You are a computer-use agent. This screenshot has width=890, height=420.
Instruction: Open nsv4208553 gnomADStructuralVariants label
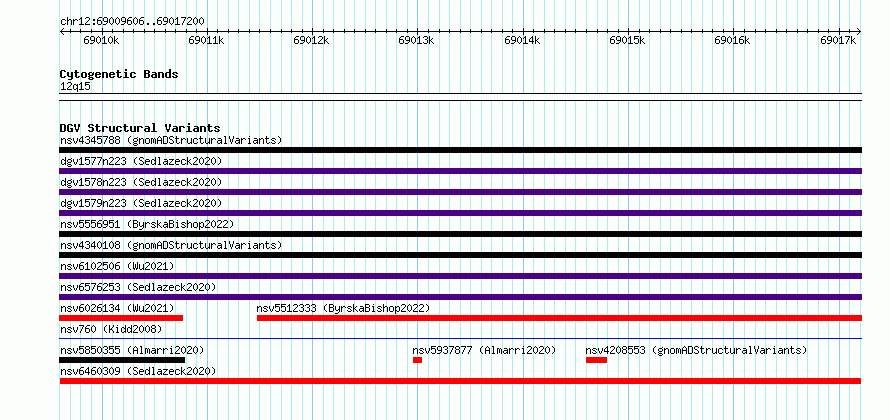coord(696,350)
